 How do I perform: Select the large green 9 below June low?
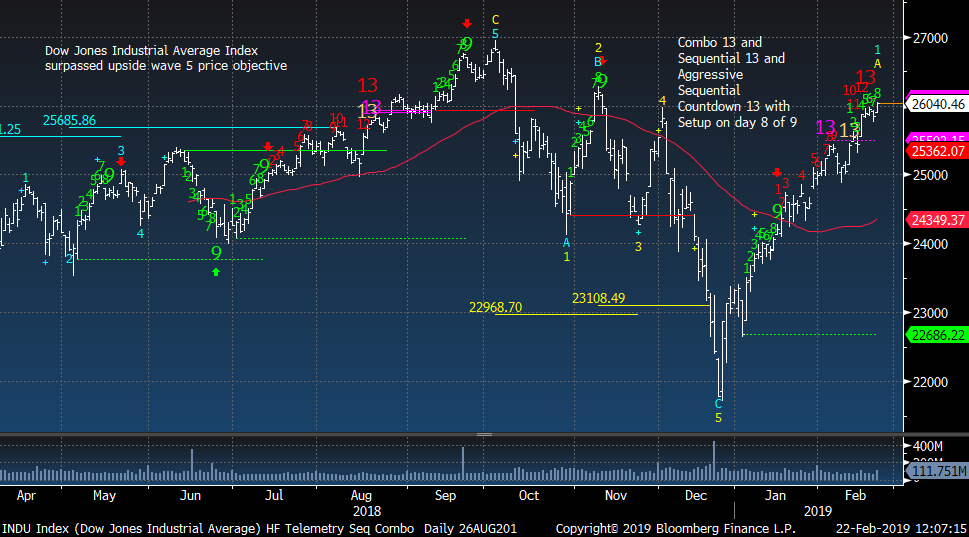216,252
